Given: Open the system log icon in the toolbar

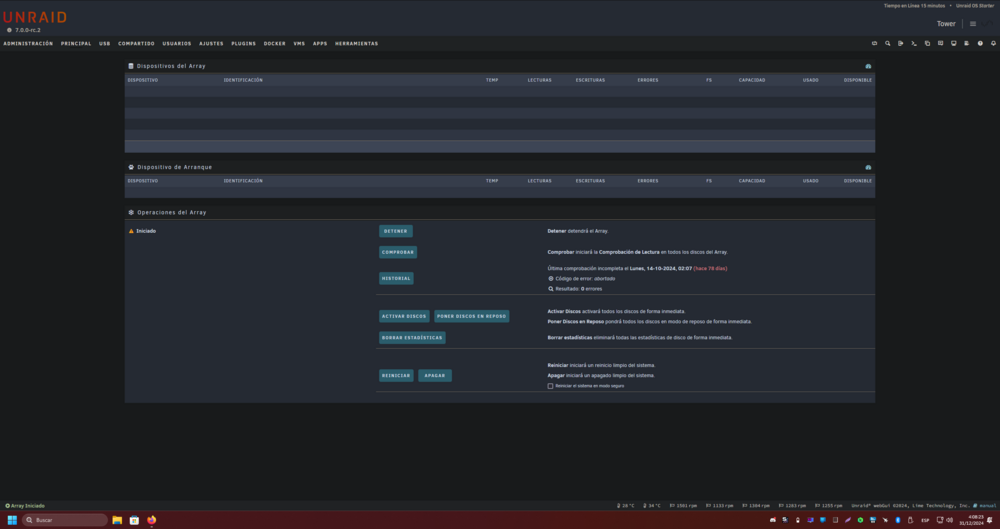Looking at the screenshot, I should click(967, 43).
